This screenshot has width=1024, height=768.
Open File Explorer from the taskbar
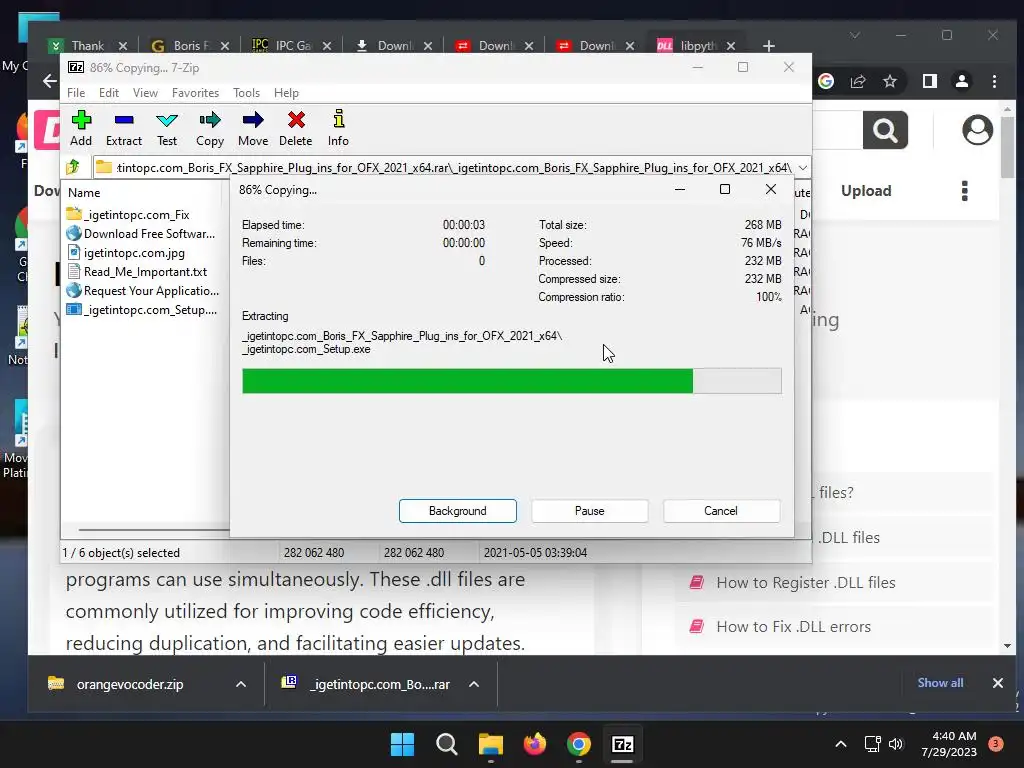(490, 744)
